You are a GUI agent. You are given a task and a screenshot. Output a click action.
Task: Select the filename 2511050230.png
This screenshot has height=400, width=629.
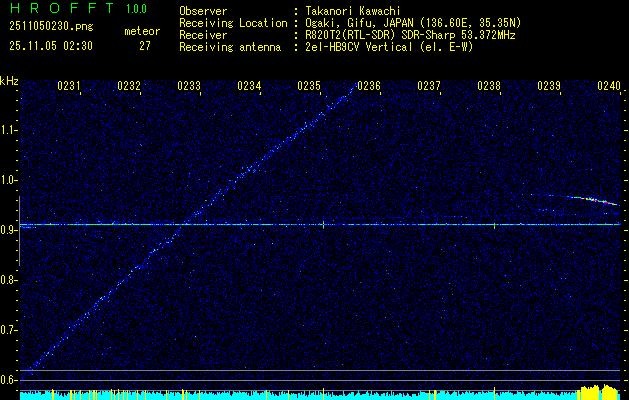(51, 27)
